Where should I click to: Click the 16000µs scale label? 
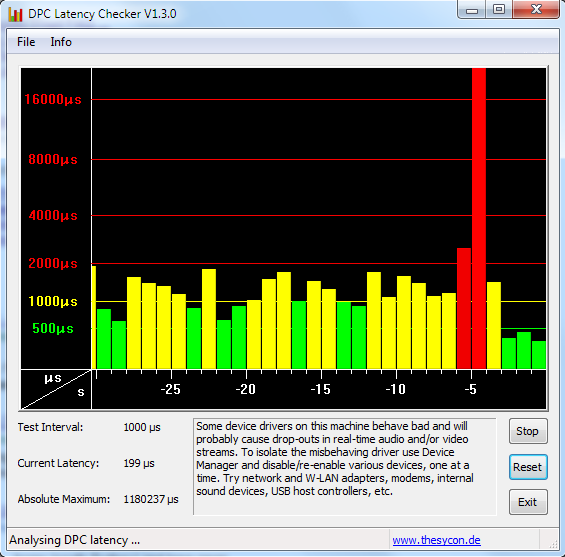pyautogui.click(x=53, y=99)
